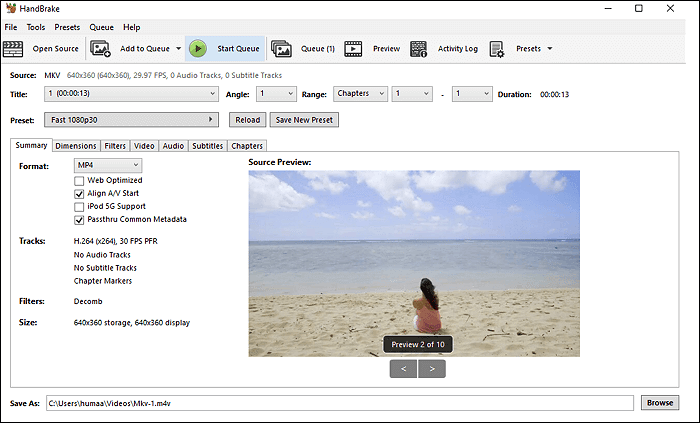Open the Queue (1) panel icon
The height and width of the screenshot is (423, 700).
click(281, 48)
